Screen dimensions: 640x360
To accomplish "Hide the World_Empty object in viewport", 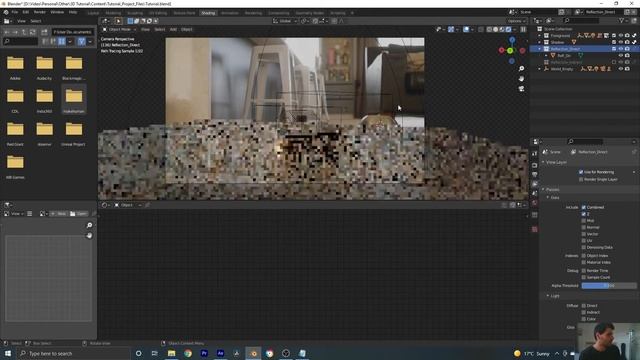I will click(x=621, y=69).
